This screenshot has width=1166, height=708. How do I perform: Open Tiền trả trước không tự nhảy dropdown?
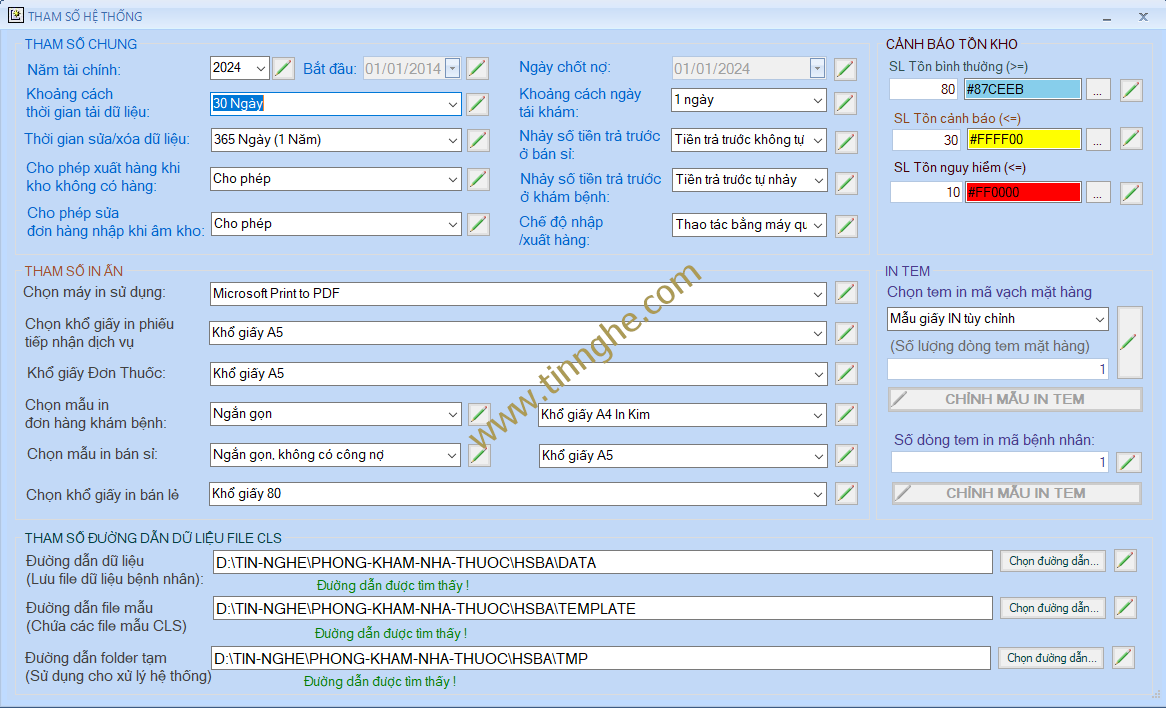pos(817,141)
